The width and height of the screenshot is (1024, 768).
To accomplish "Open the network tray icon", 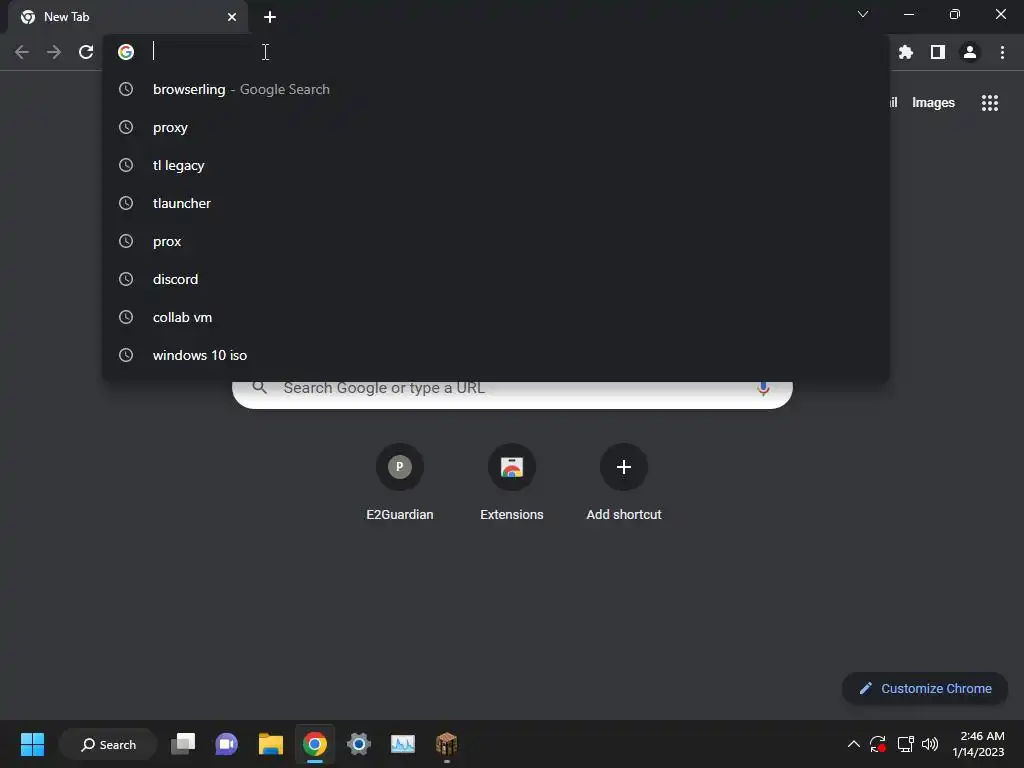I will coord(905,744).
